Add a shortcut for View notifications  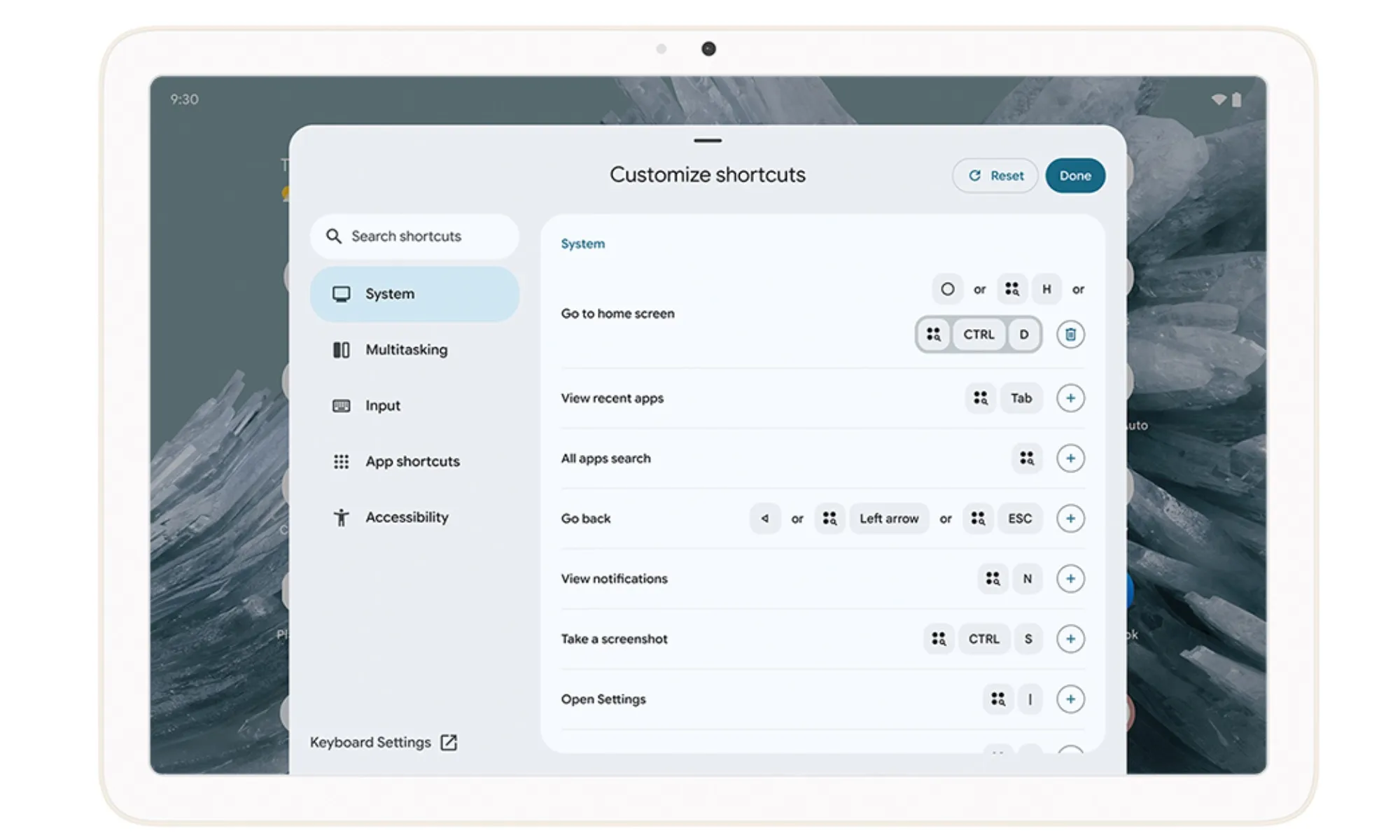point(1070,578)
